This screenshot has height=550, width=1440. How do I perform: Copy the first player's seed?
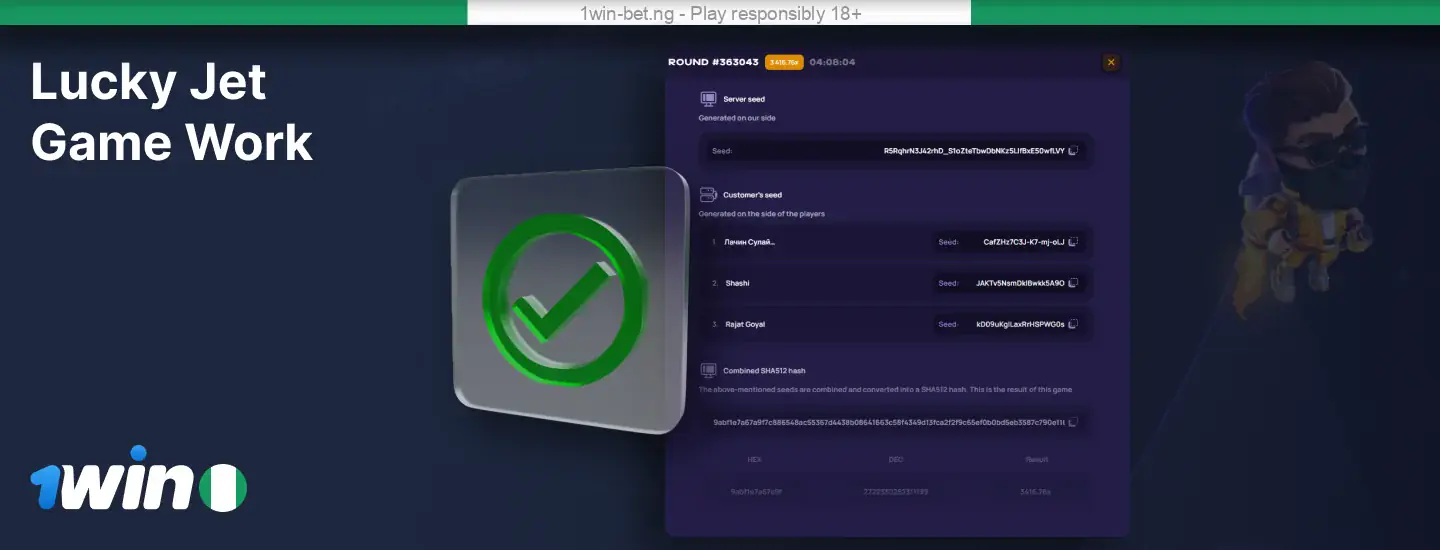pyautogui.click(x=1072, y=242)
